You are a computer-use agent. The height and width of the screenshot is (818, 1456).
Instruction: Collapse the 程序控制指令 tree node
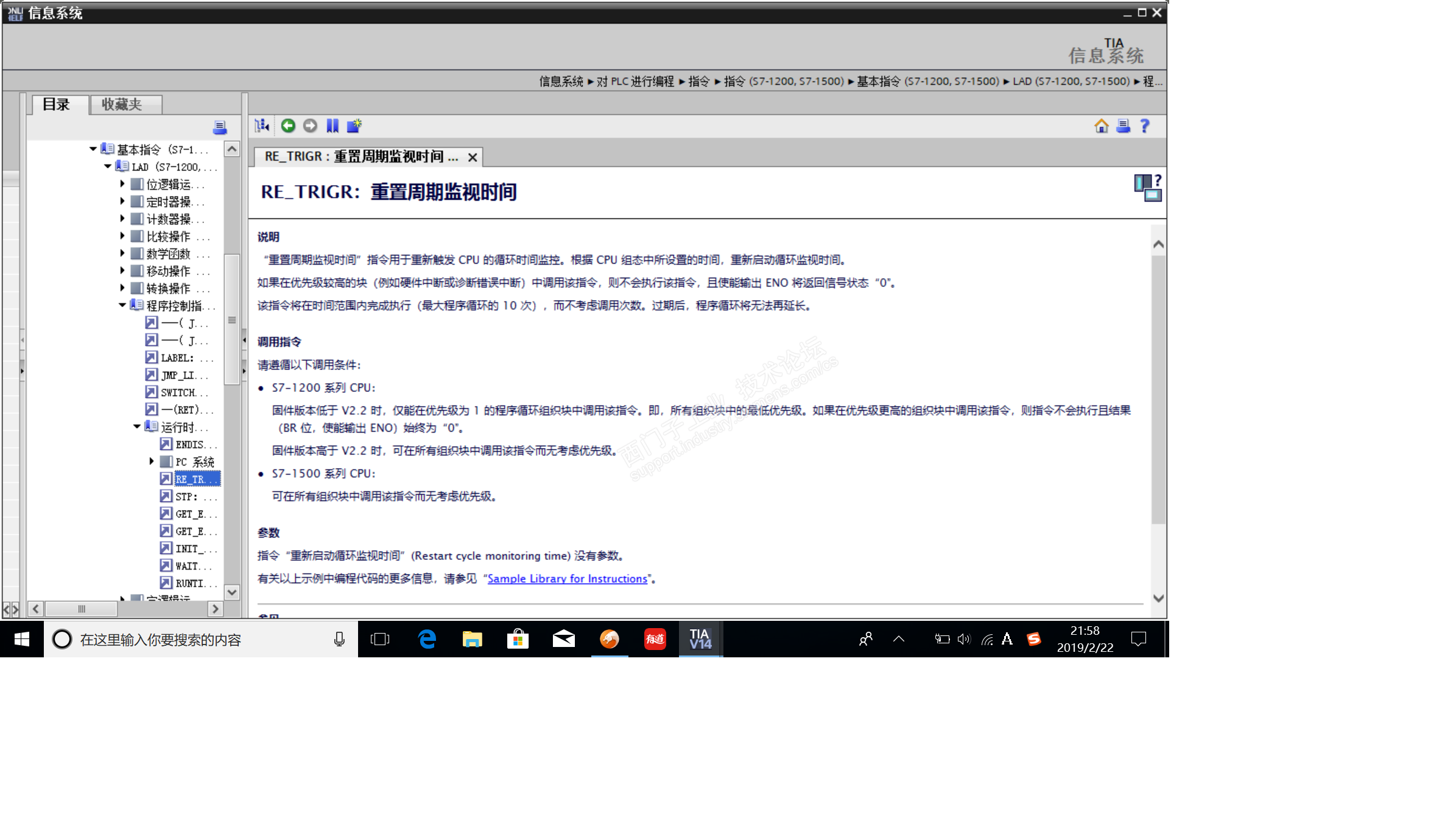pyautogui.click(x=122, y=305)
